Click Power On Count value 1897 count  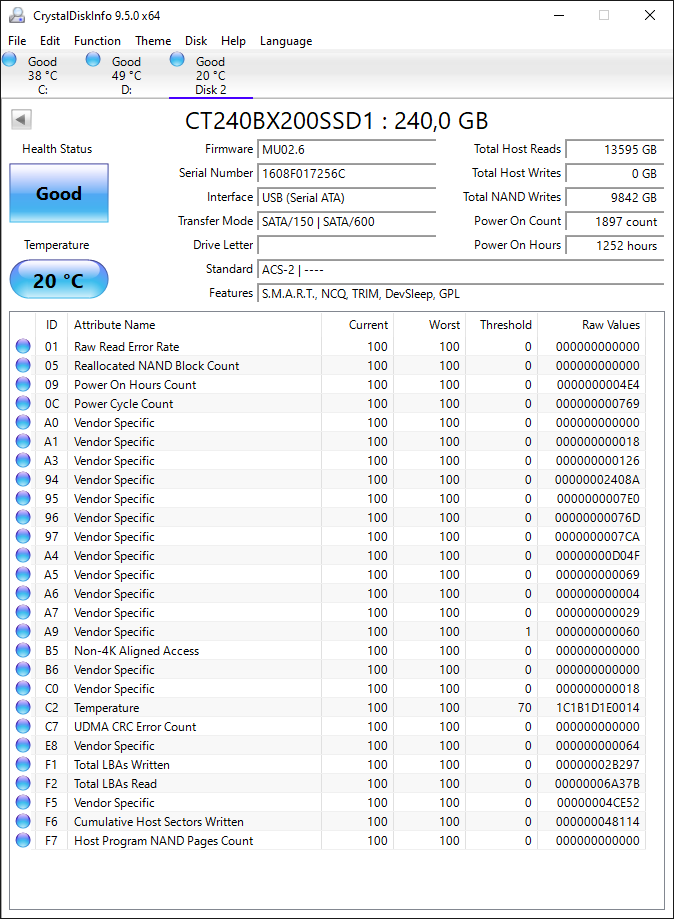pyautogui.click(x=615, y=222)
